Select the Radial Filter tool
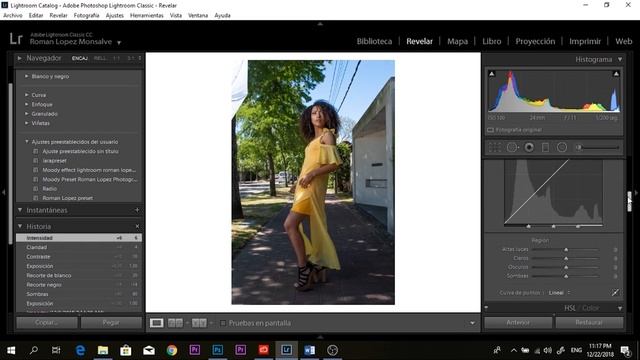The image size is (640, 360). point(562,147)
